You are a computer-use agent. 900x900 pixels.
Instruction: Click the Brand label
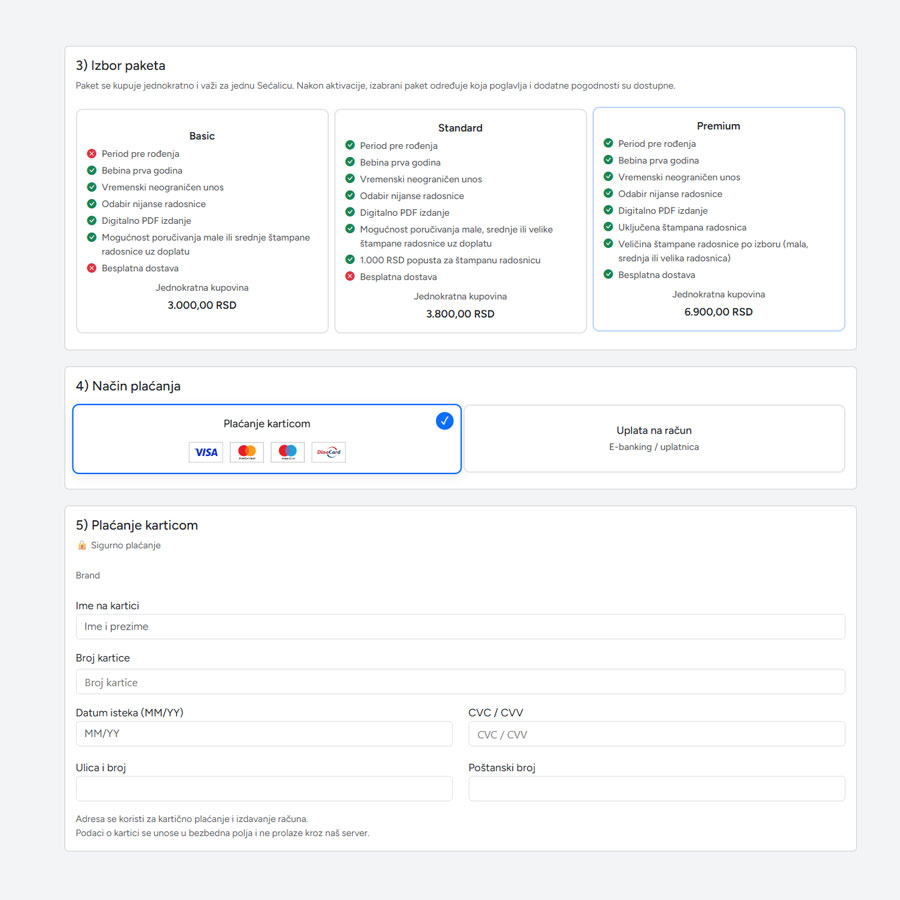(88, 575)
